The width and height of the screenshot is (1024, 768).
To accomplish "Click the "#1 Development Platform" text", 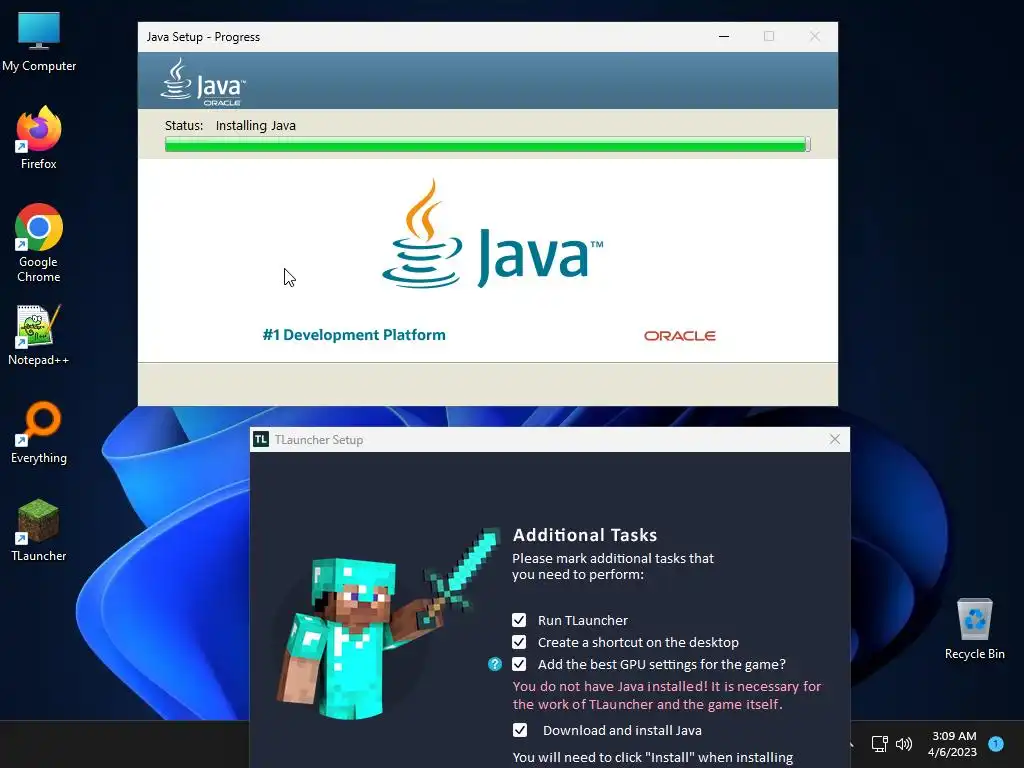I will point(354,335).
